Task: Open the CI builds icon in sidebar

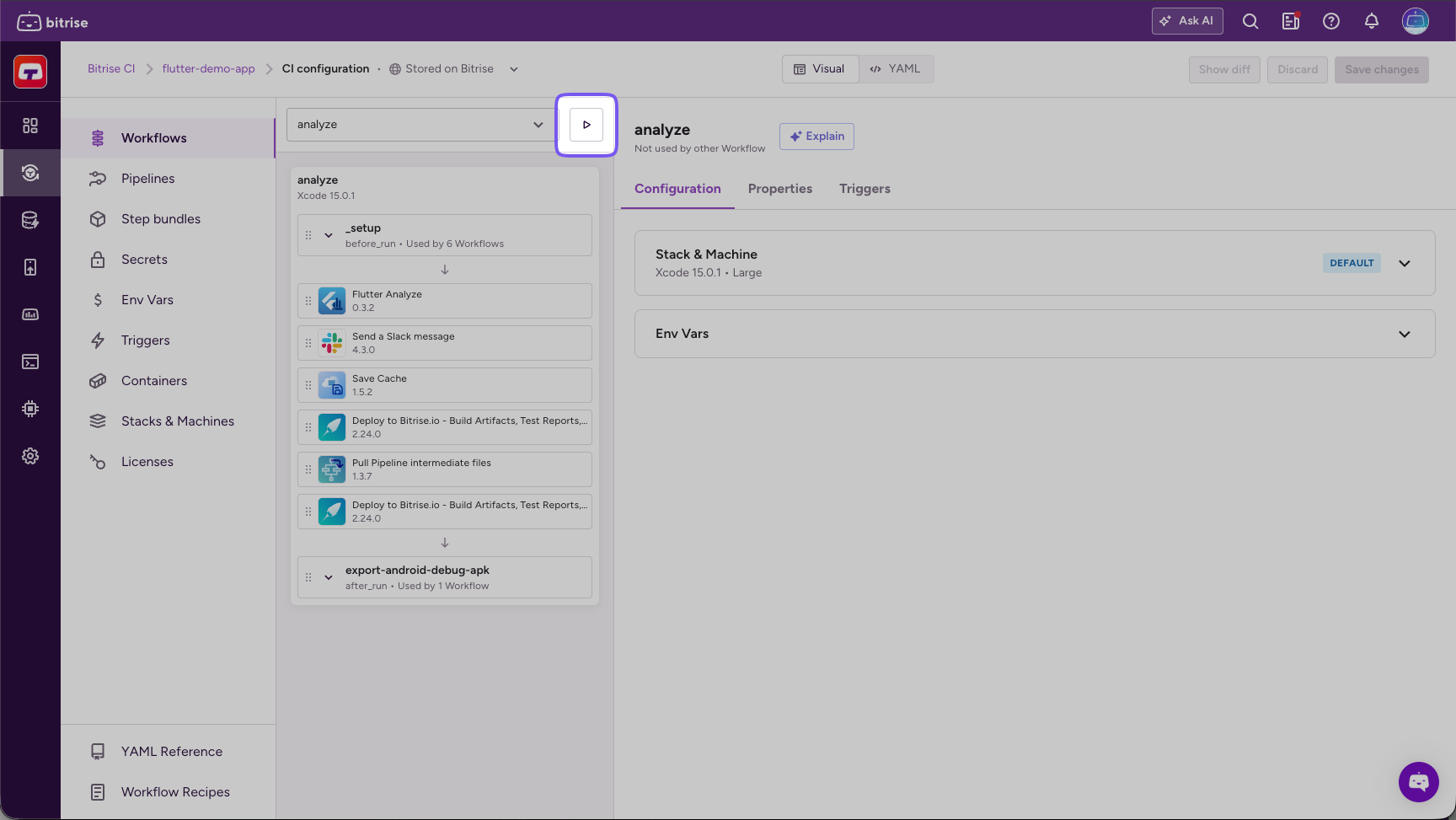Action: [30, 173]
